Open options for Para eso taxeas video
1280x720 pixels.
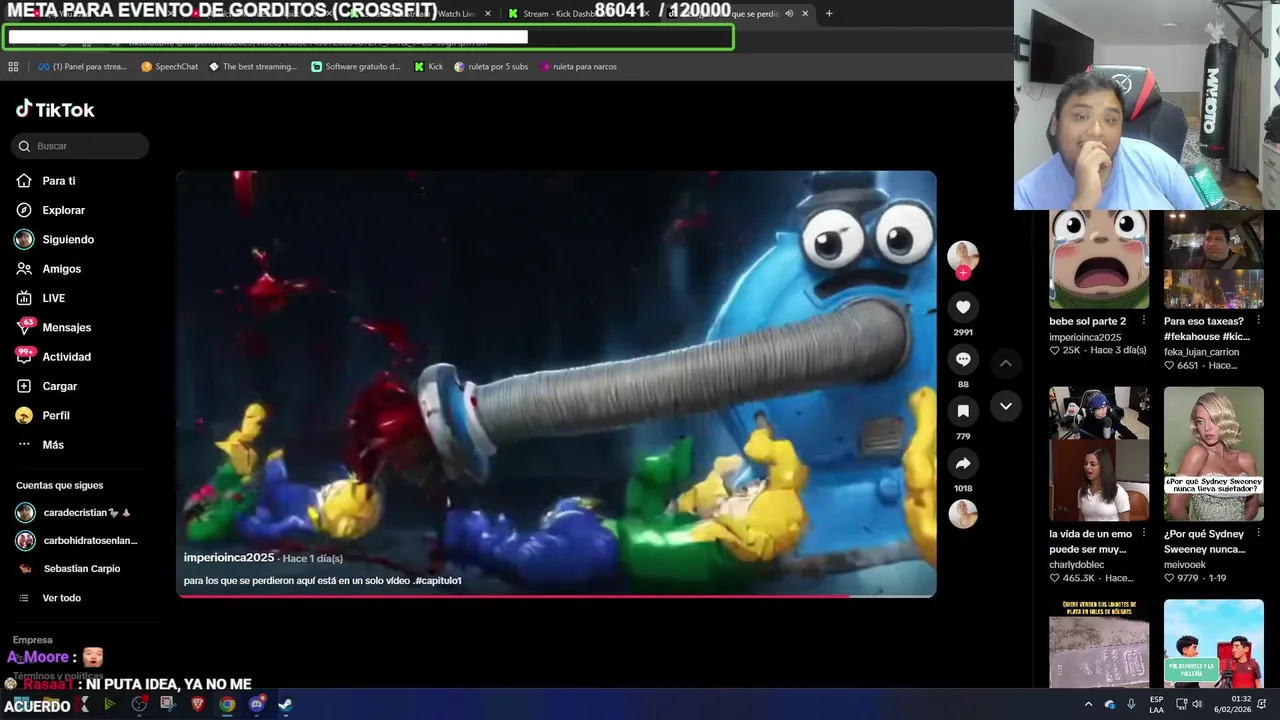pos(1258,321)
